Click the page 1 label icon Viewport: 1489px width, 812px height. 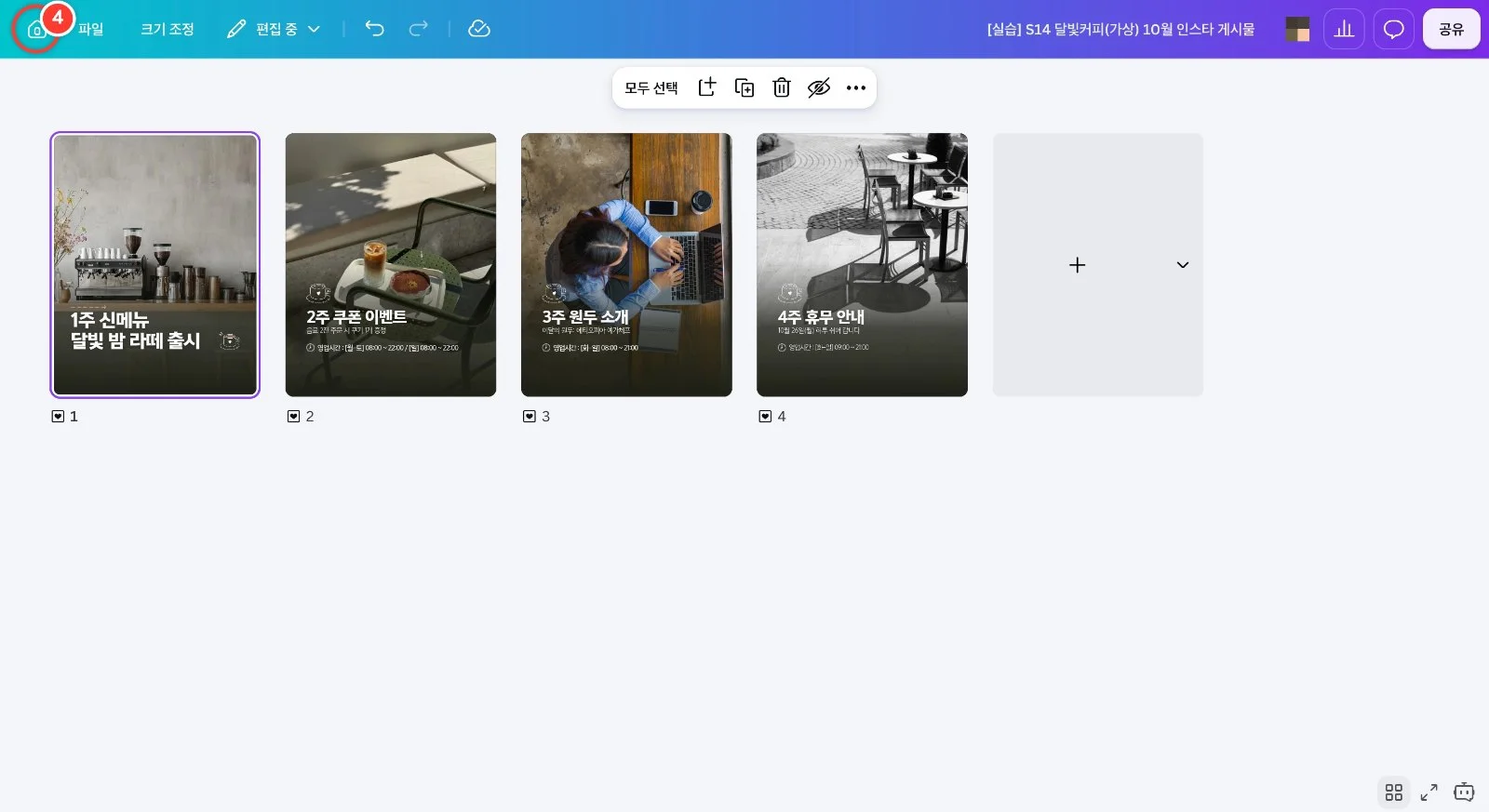tap(58, 417)
